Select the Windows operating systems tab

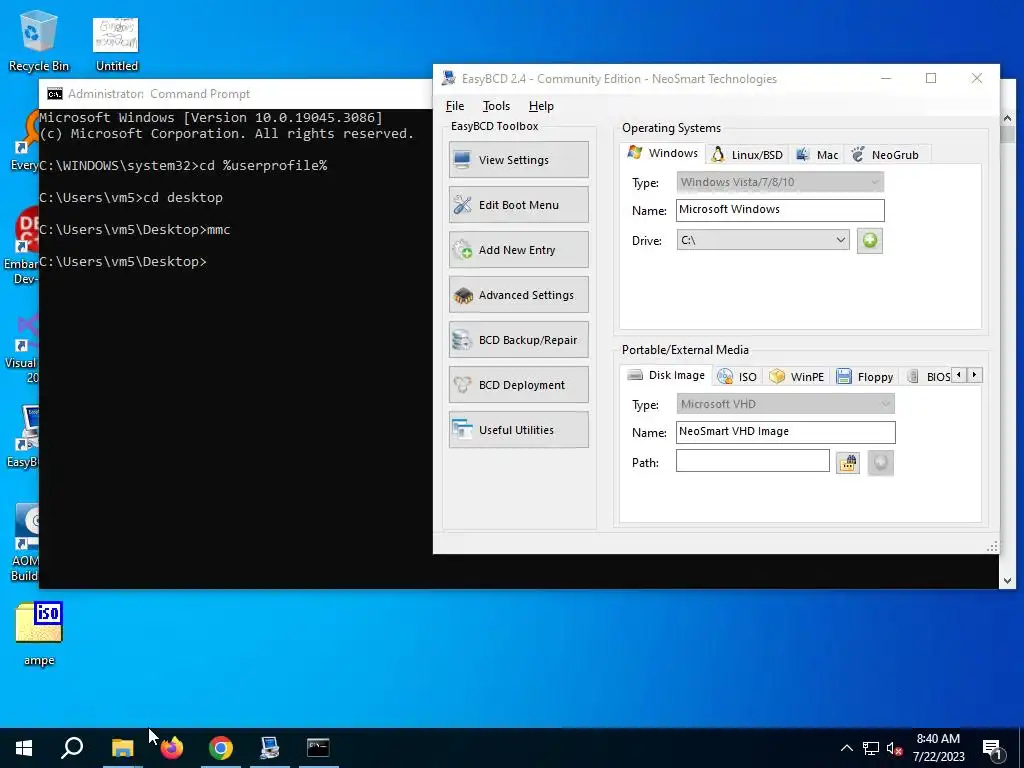(x=662, y=153)
